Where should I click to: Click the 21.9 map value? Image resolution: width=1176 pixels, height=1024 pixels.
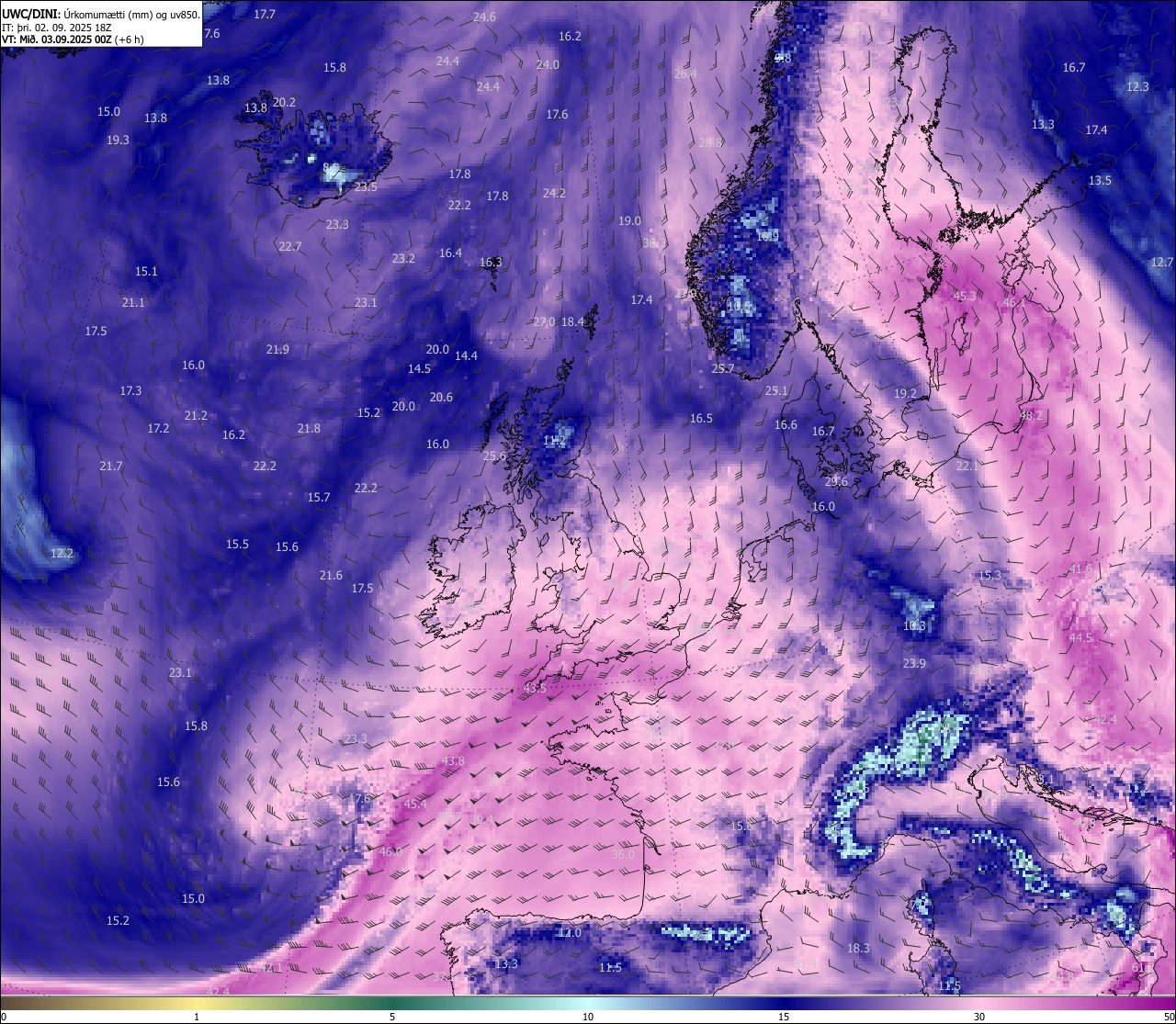tap(277, 349)
